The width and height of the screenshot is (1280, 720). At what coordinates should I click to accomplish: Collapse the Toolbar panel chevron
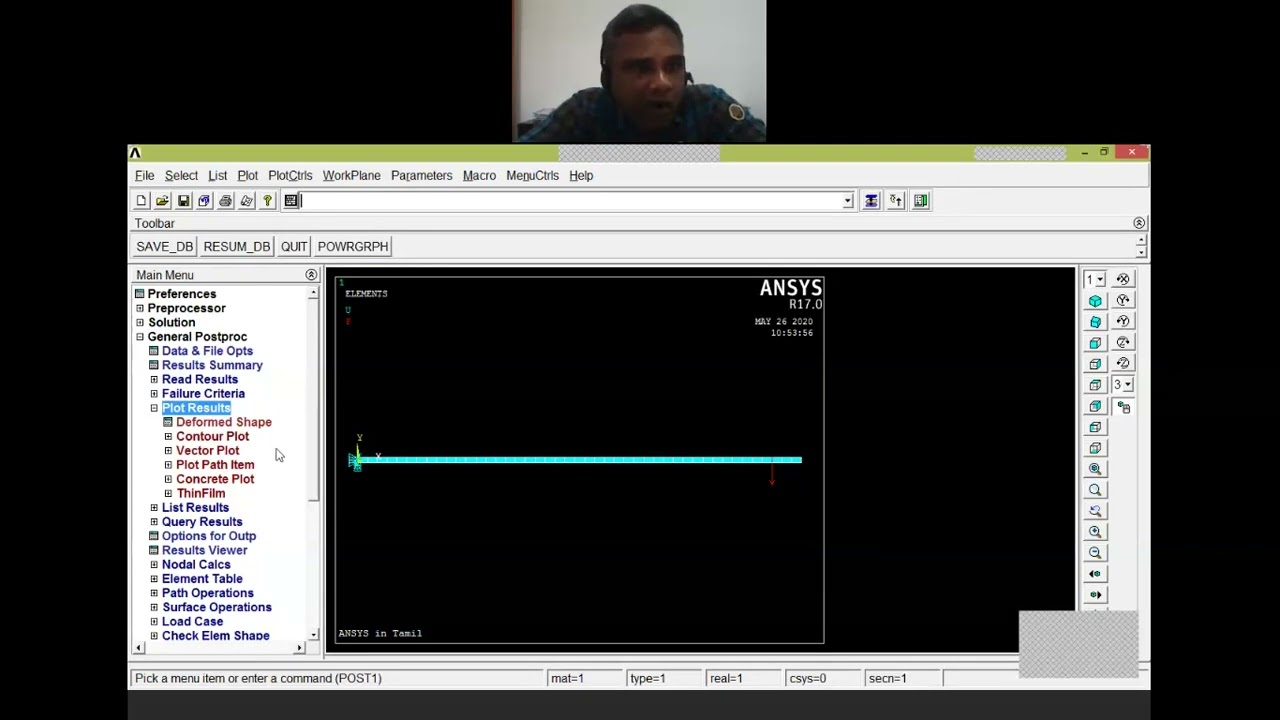click(1139, 223)
